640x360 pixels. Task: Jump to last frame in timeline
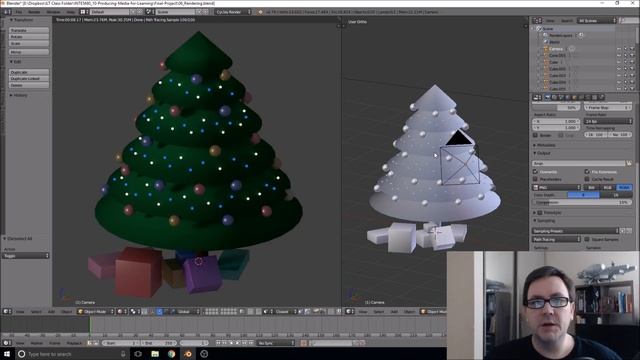point(251,343)
